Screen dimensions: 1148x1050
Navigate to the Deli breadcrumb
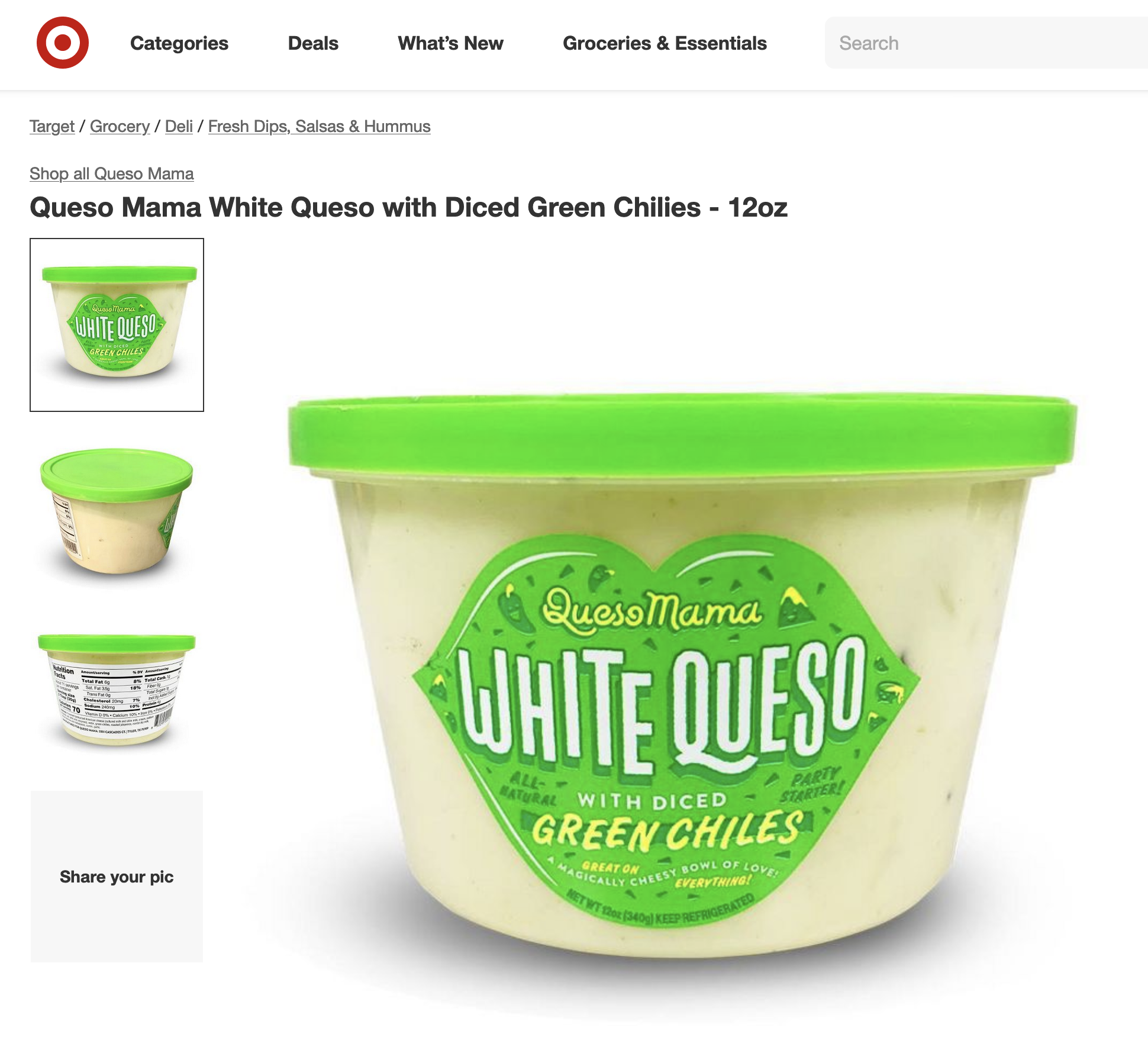tap(179, 126)
